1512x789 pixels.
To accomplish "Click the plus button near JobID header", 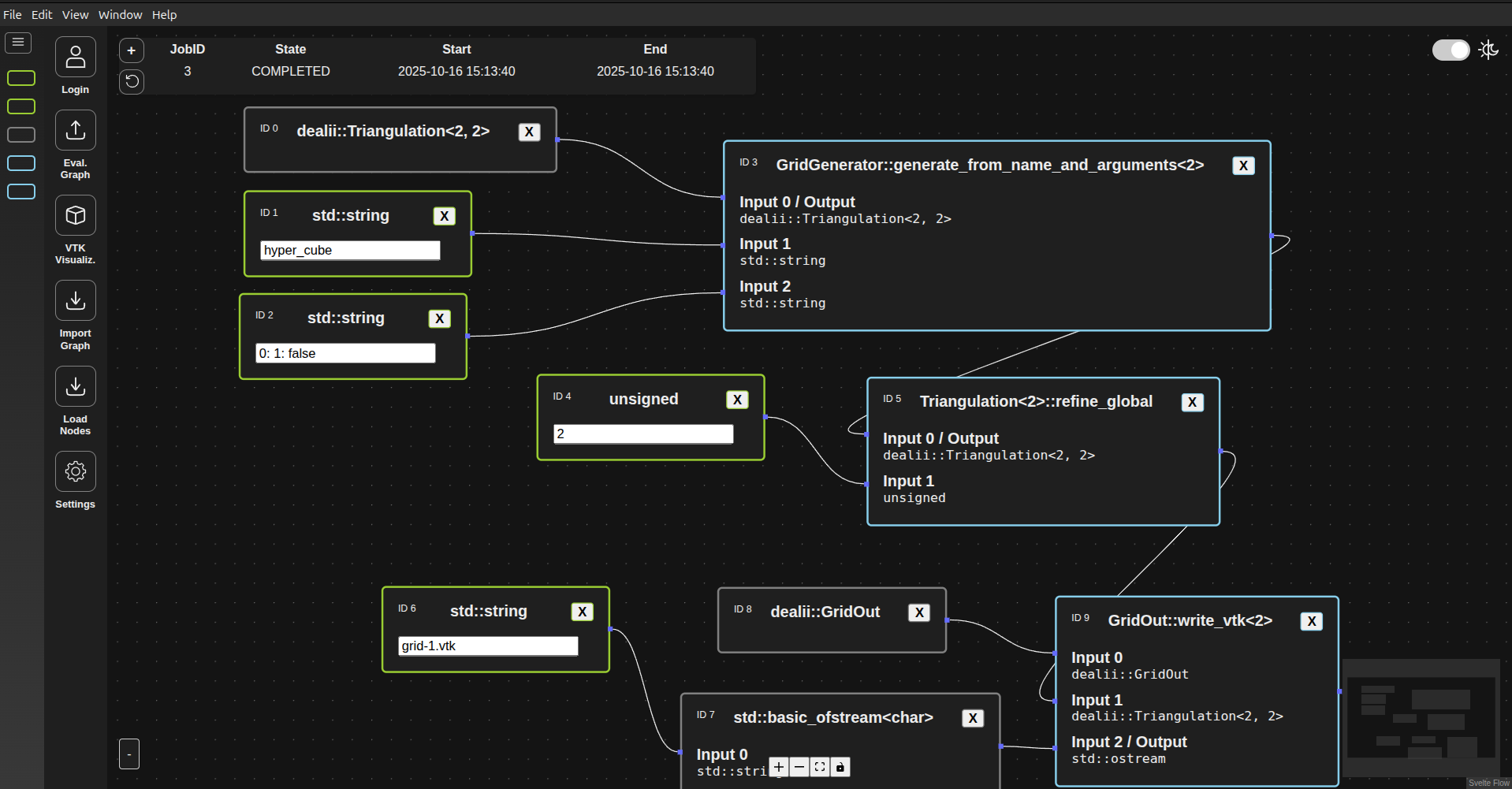I will 131,50.
